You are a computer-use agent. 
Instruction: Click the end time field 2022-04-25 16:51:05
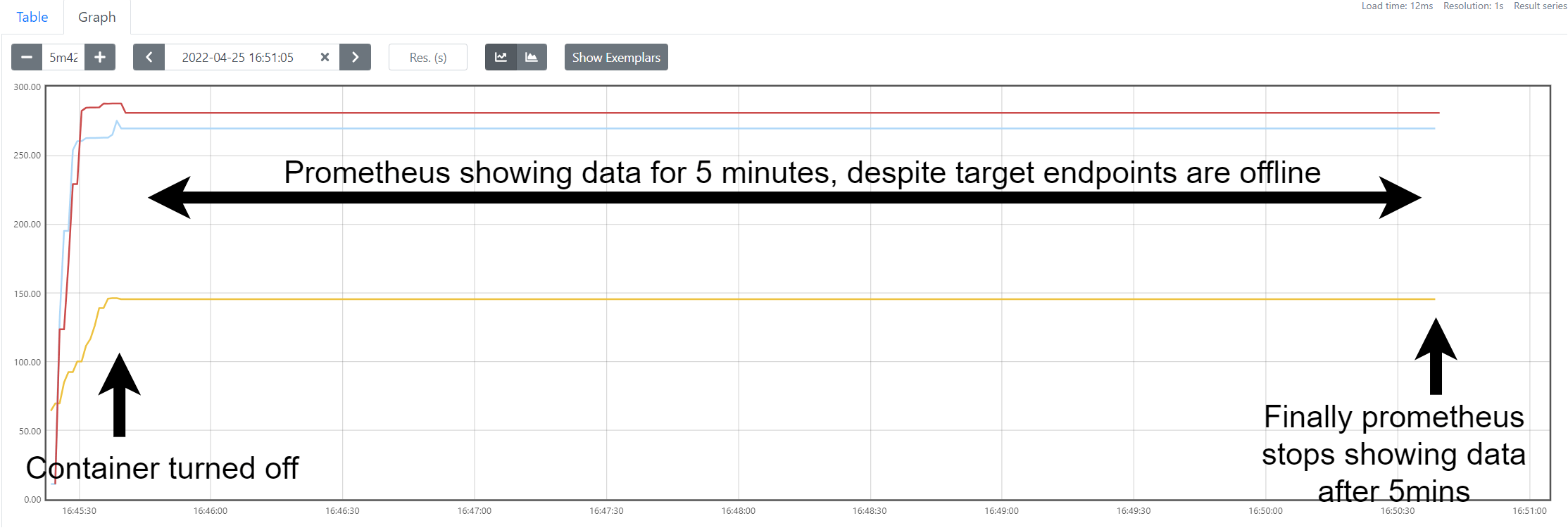pos(238,57)
